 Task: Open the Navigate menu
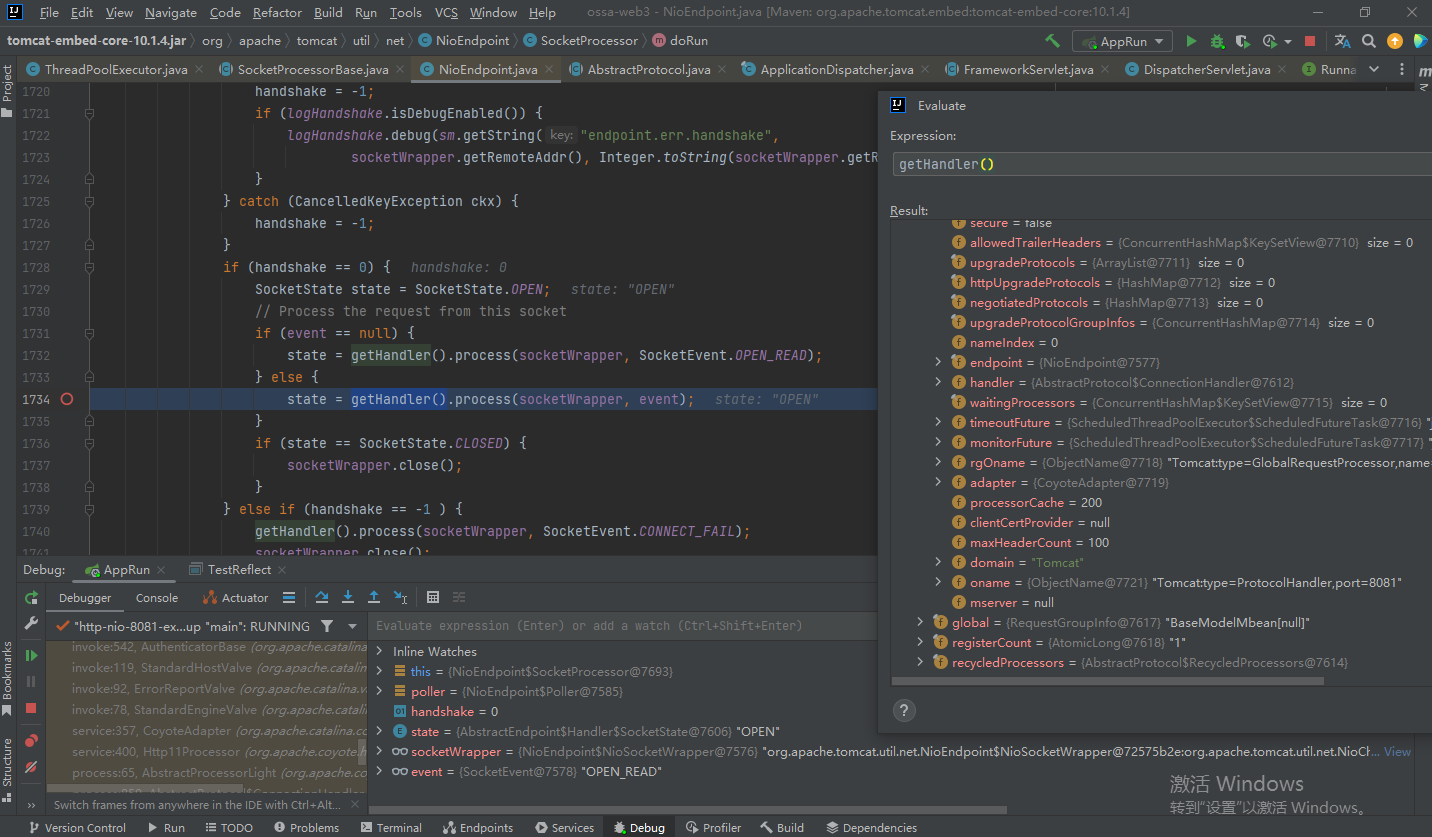[171, 13]
